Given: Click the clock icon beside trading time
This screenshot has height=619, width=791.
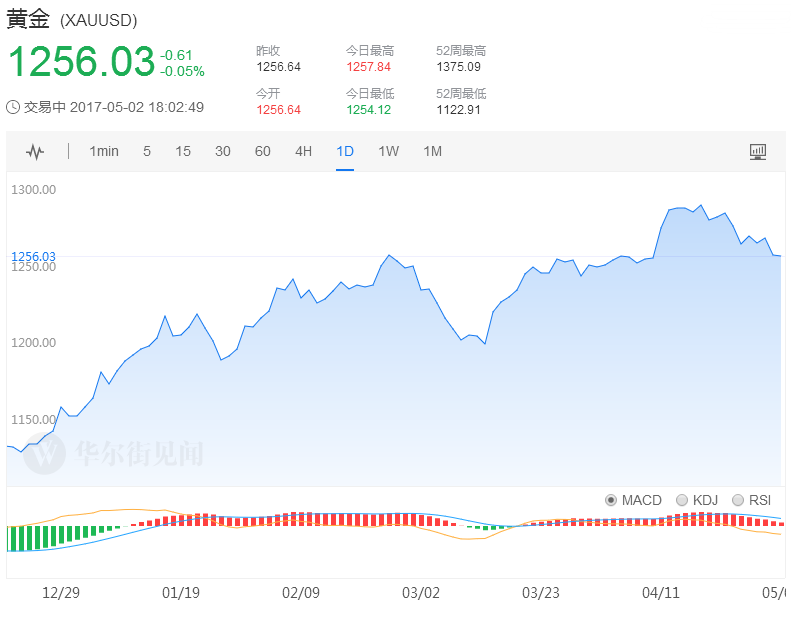Looking at the screenshot, I should [13, 107].
